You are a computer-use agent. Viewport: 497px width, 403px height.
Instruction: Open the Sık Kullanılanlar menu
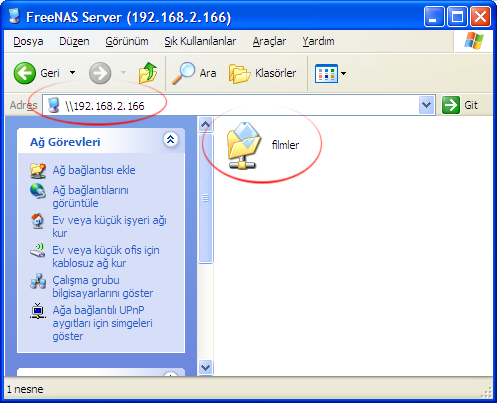(x=200, y=41)
